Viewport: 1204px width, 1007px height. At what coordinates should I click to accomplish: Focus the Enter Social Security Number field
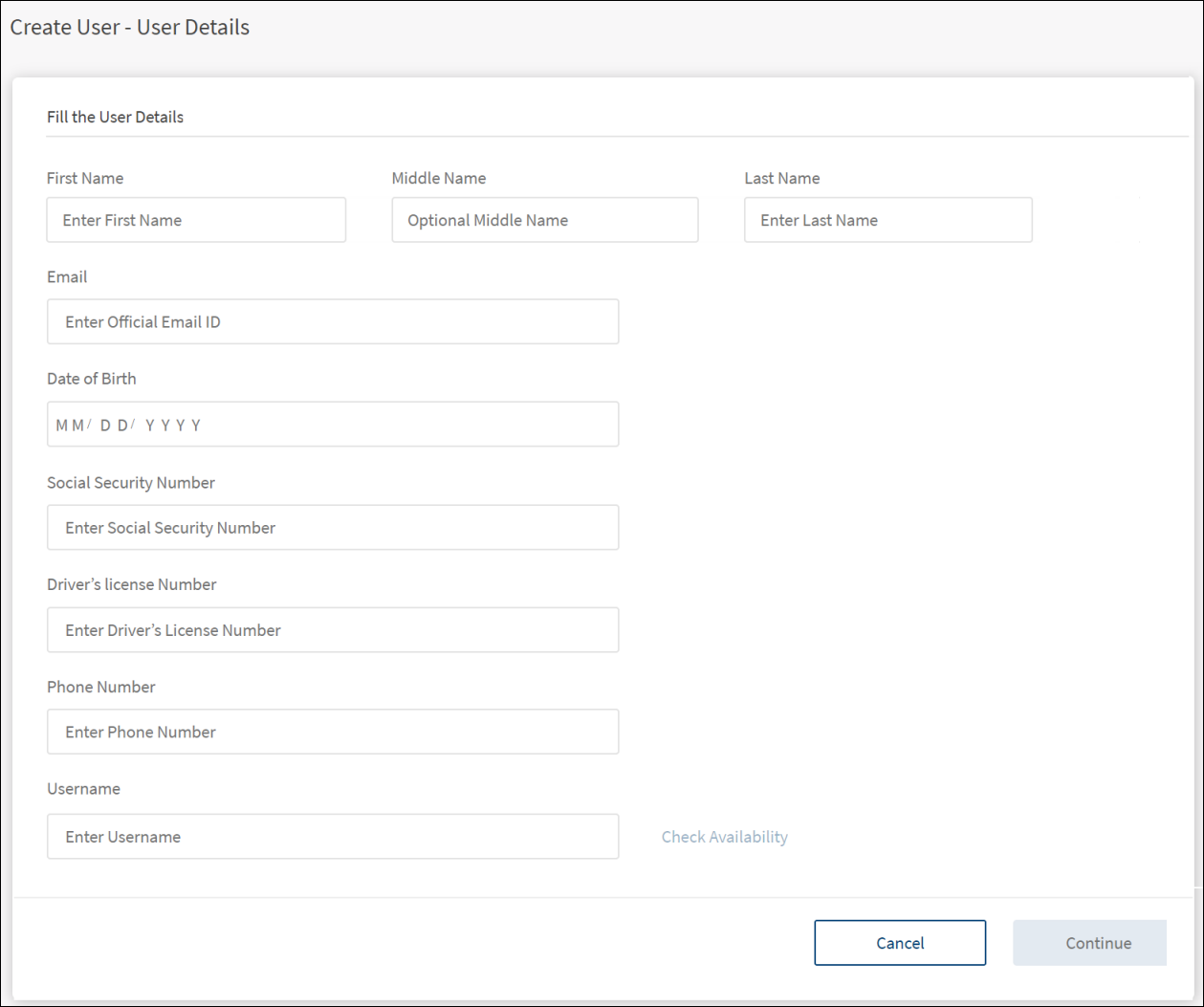pyautogui.click(x=333, y=528)
